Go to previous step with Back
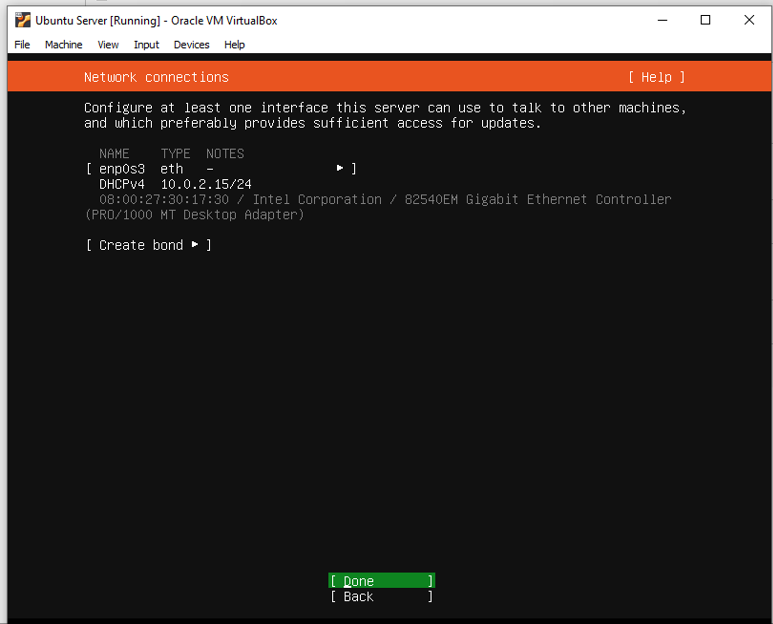The image size is (773, 624). (381, 597)
